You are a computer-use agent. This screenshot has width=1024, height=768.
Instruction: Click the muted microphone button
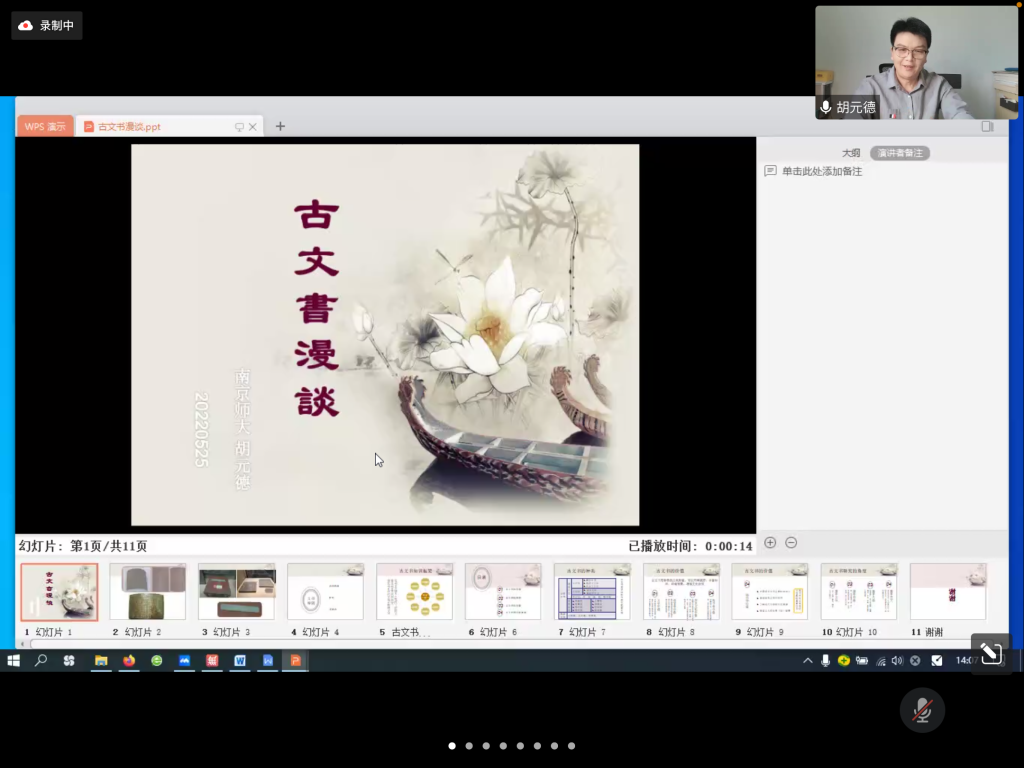(x=921, y=710)
